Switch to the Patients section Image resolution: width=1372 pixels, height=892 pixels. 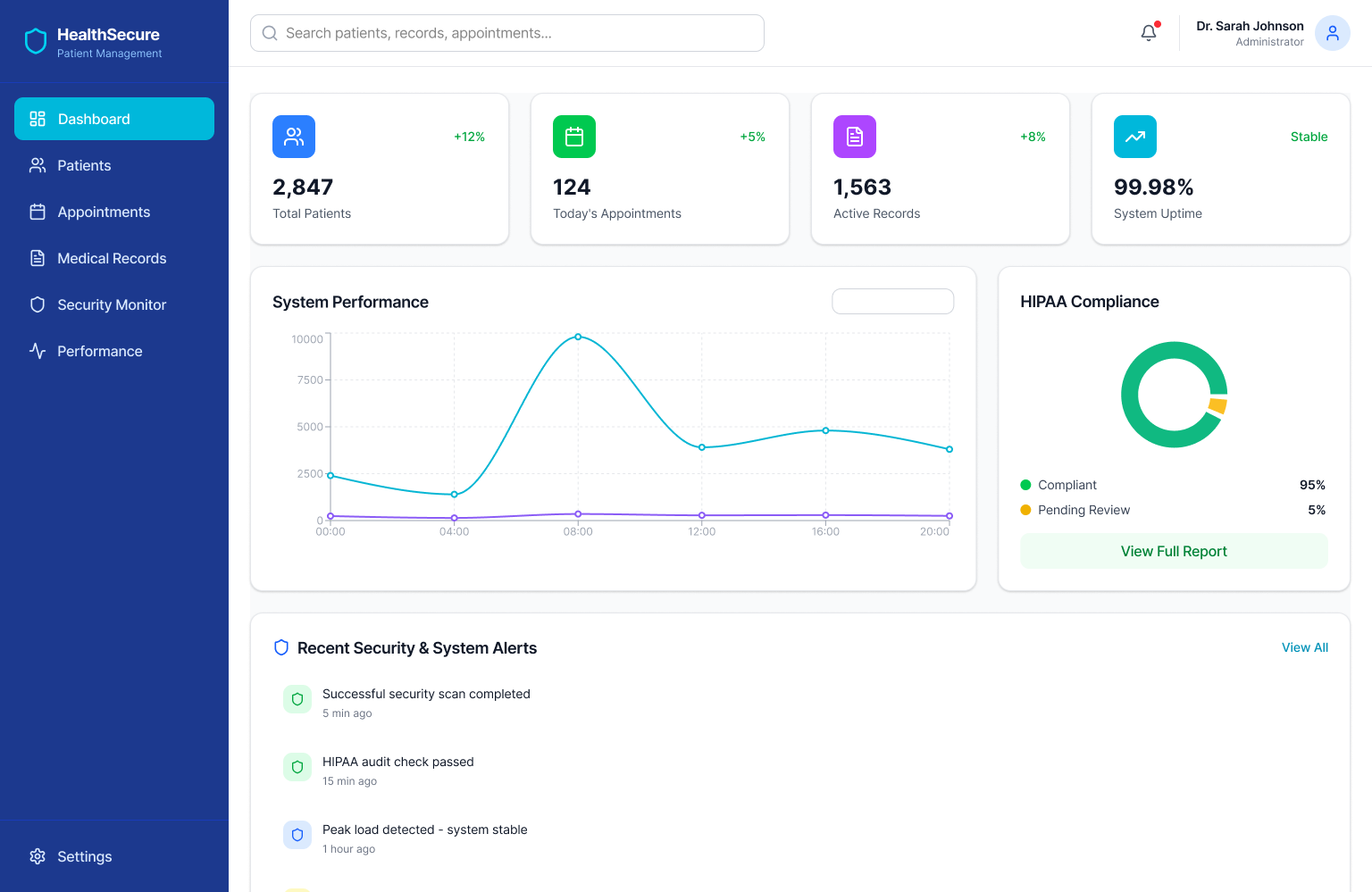click(x=83, y=165)
